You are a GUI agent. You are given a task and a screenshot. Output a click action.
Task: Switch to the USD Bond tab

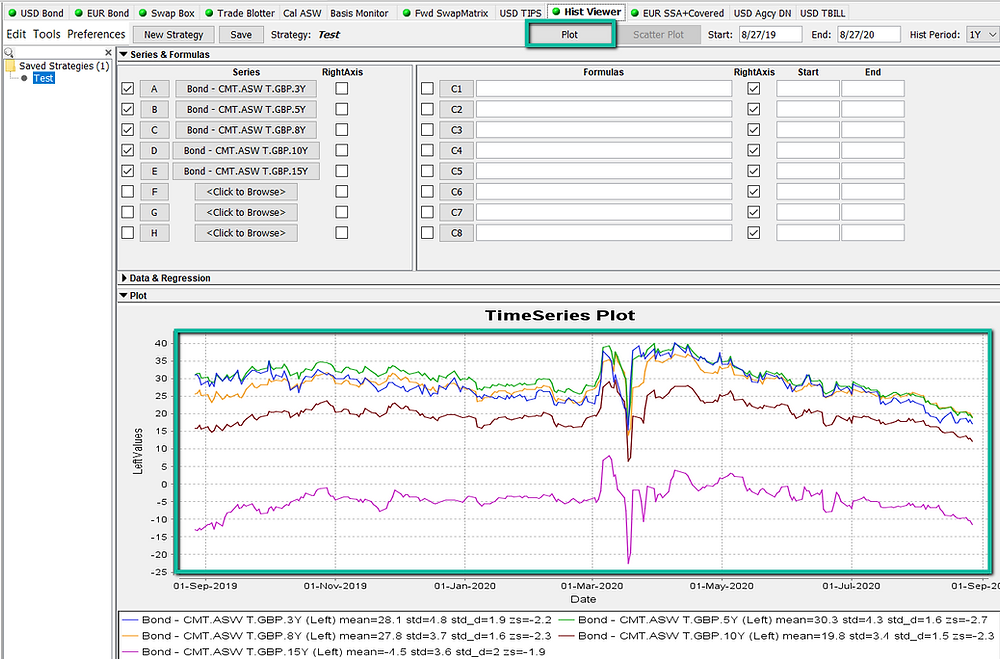pyautogui.click(x=36, y=13)
